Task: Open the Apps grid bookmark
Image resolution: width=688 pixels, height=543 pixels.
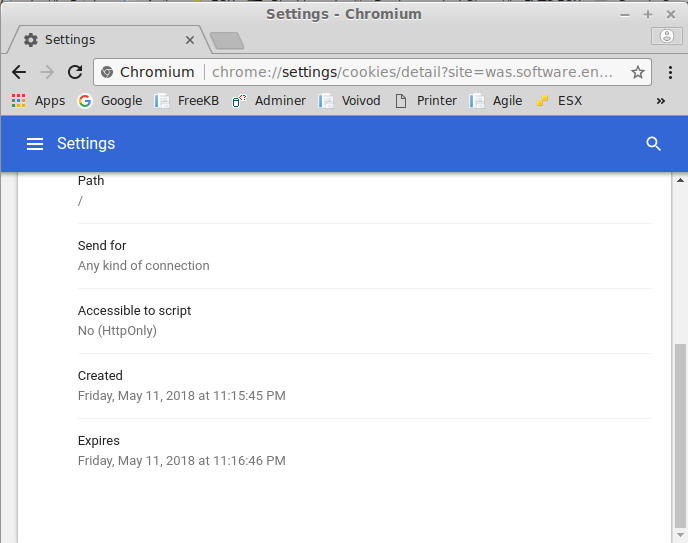Action: (38, 101)
